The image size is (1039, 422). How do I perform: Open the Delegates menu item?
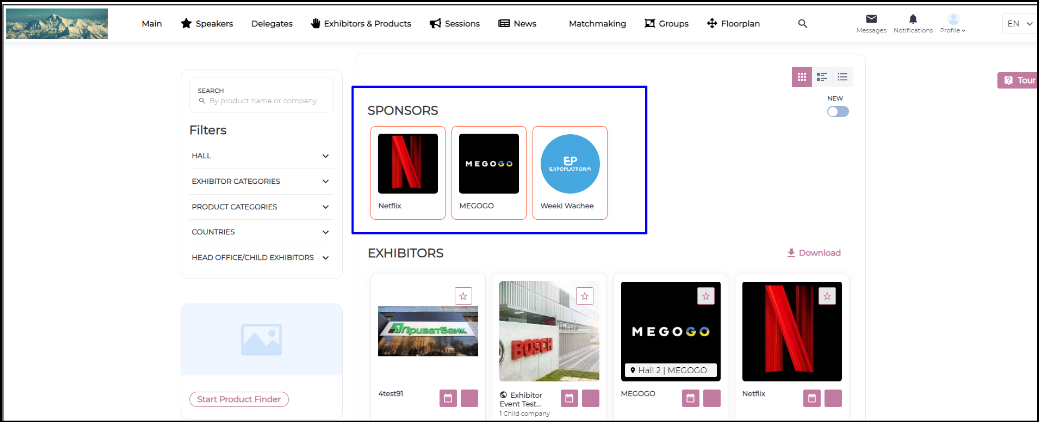[x=272, y=24]
